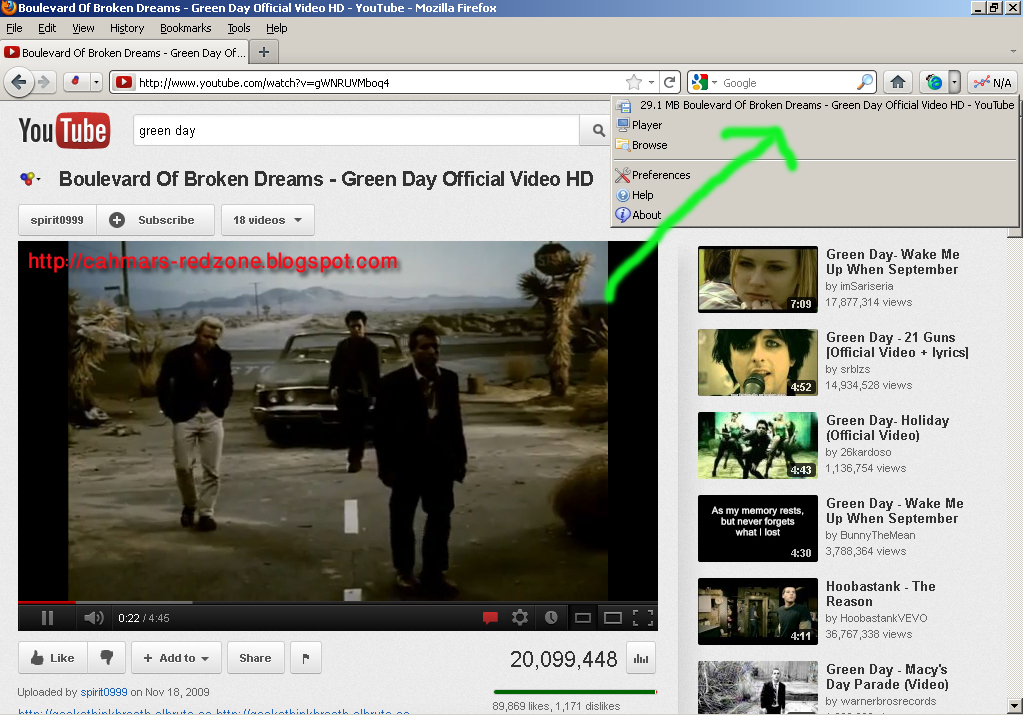Open the URL bar history dropdown arrow
1023x716 pixels.
click(651, 82)
